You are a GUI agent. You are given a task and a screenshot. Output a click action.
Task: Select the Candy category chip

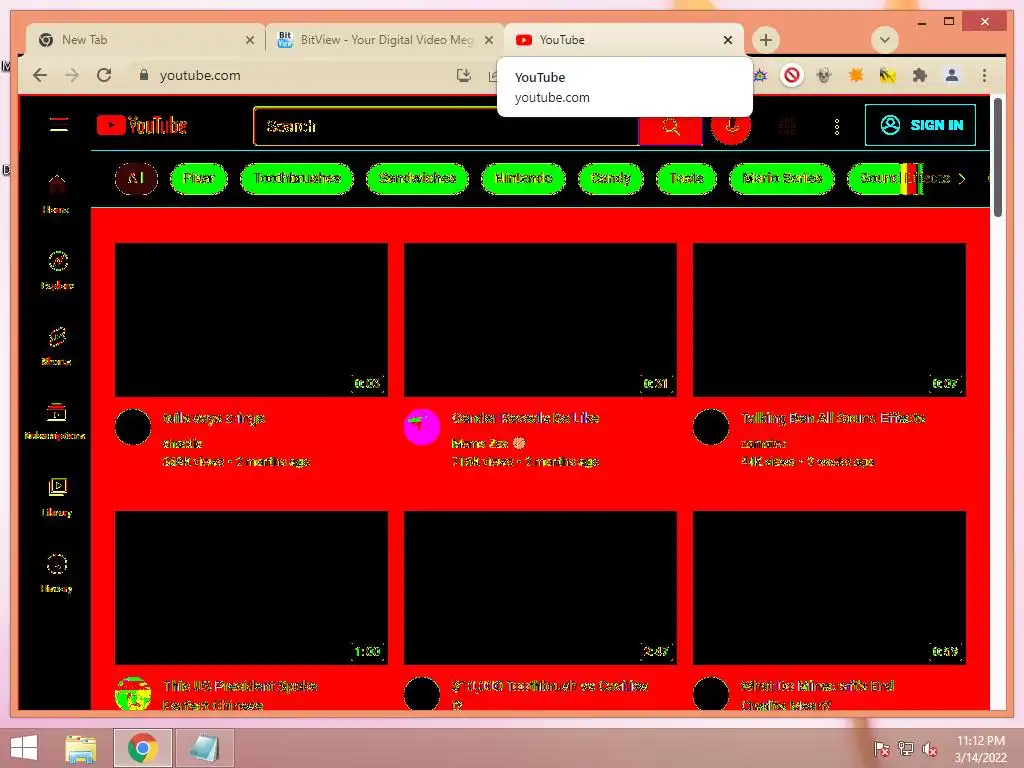pyautogui.click(x=611, y=178)
